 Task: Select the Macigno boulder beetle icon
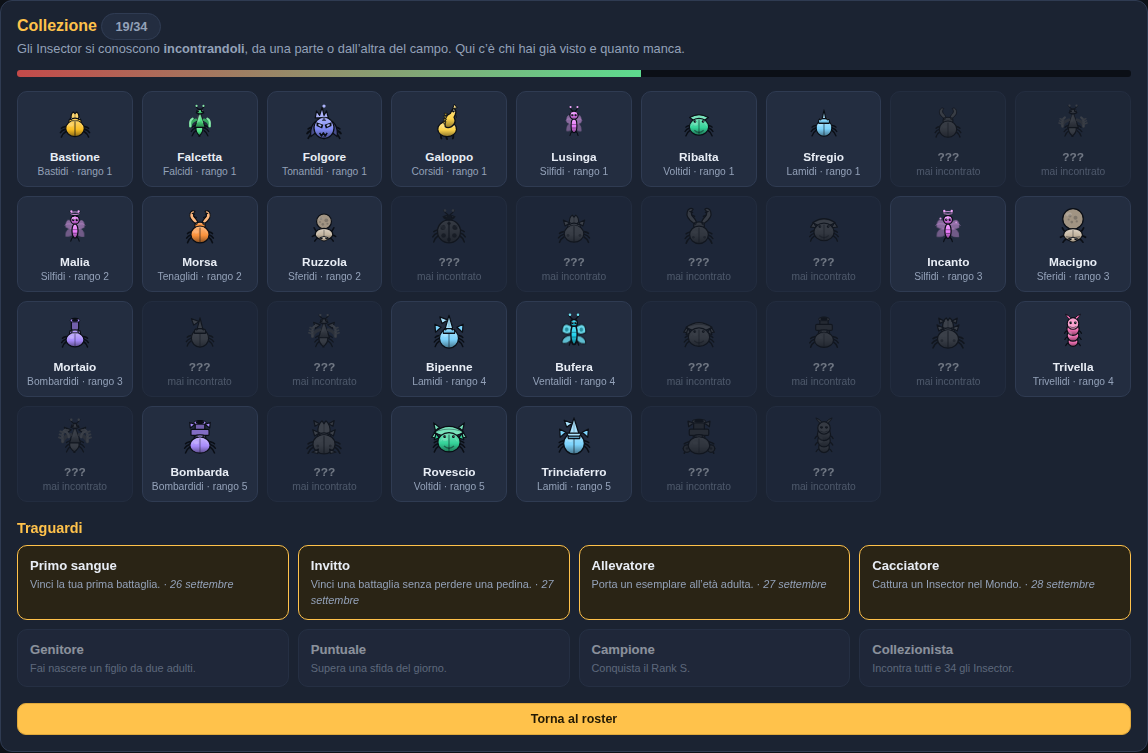coord(1073,226)
